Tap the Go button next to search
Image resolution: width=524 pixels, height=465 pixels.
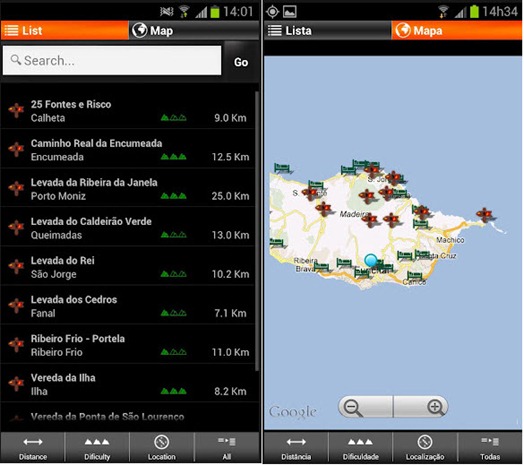[241, 62]
